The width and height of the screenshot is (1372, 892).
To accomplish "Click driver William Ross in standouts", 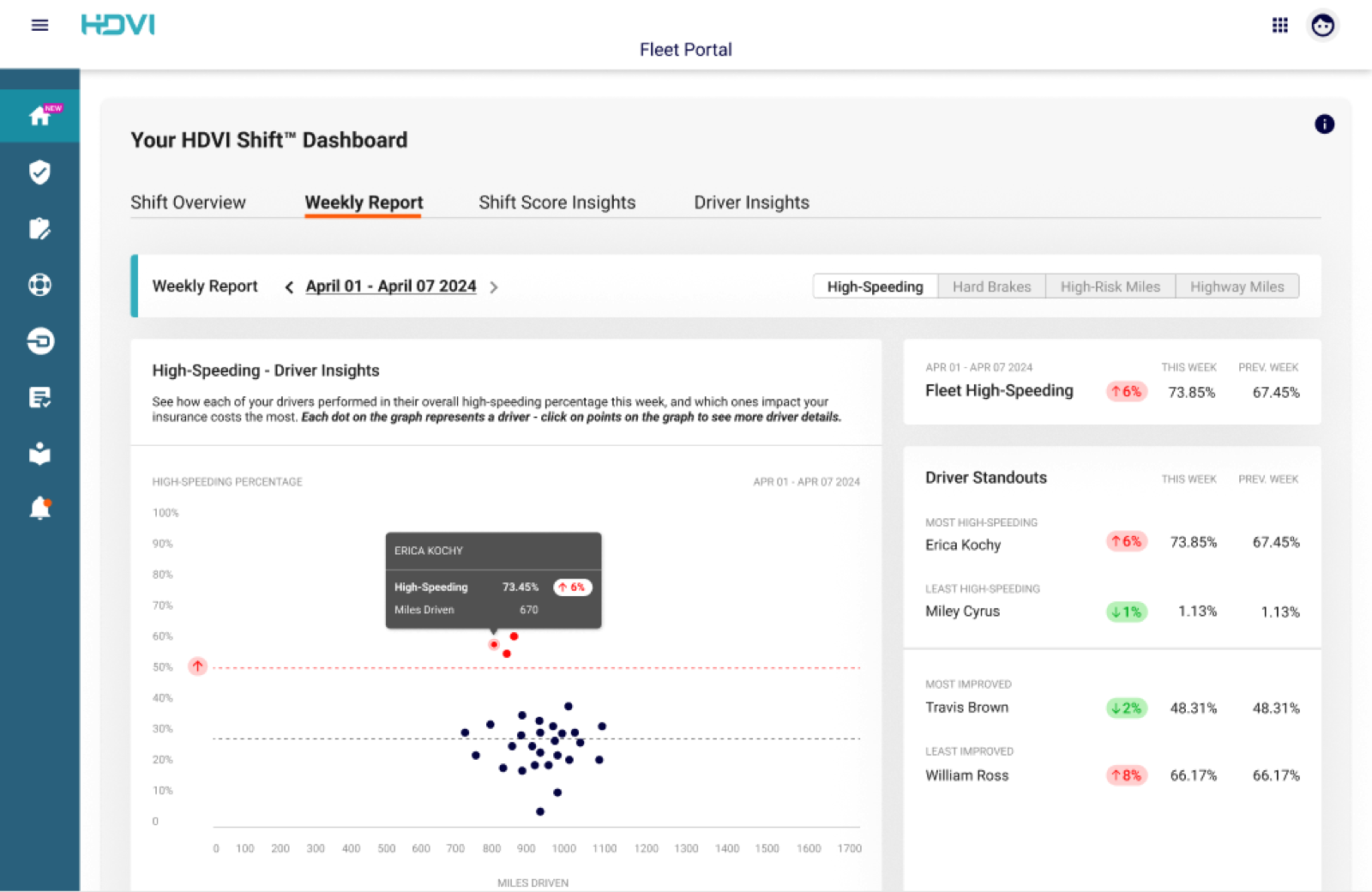I will (x=966, y=775).
